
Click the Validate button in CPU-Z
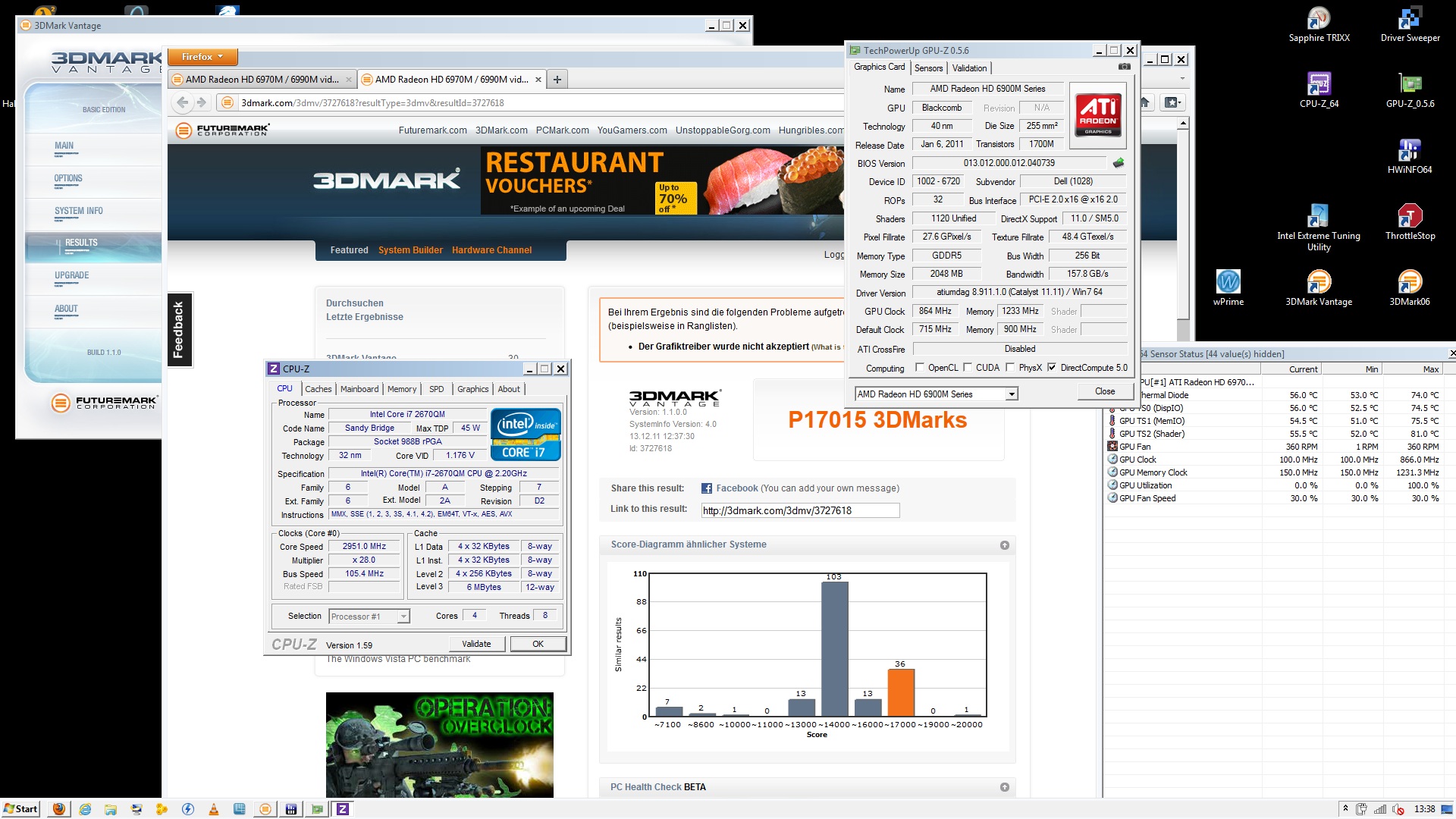(476, 644)
